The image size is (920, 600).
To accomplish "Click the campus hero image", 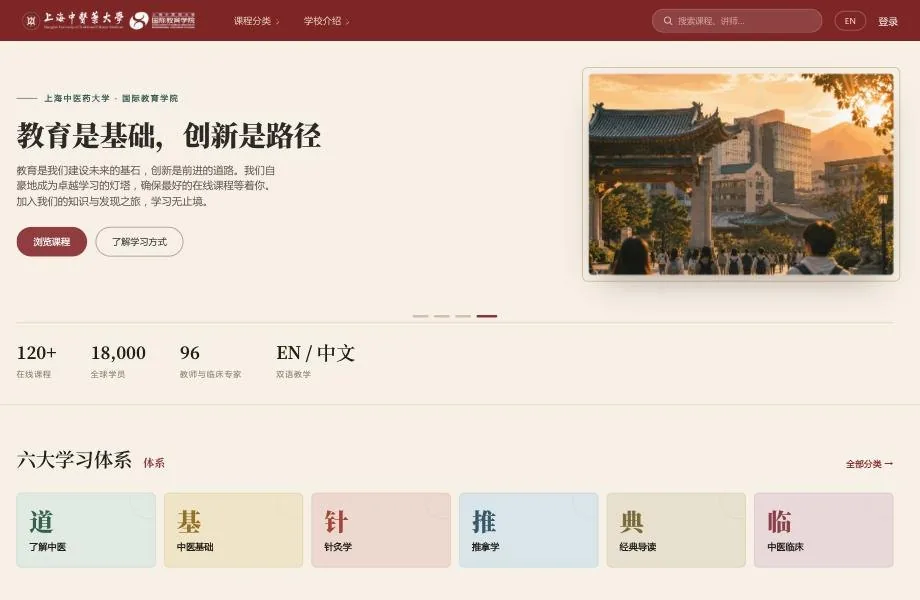I will [740, 174].
